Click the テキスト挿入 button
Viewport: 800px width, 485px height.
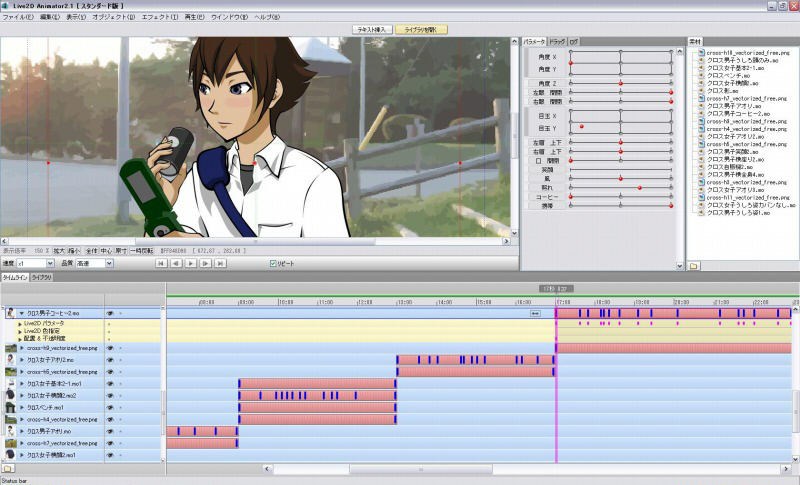pyautogui.click(x=372, y=30)
